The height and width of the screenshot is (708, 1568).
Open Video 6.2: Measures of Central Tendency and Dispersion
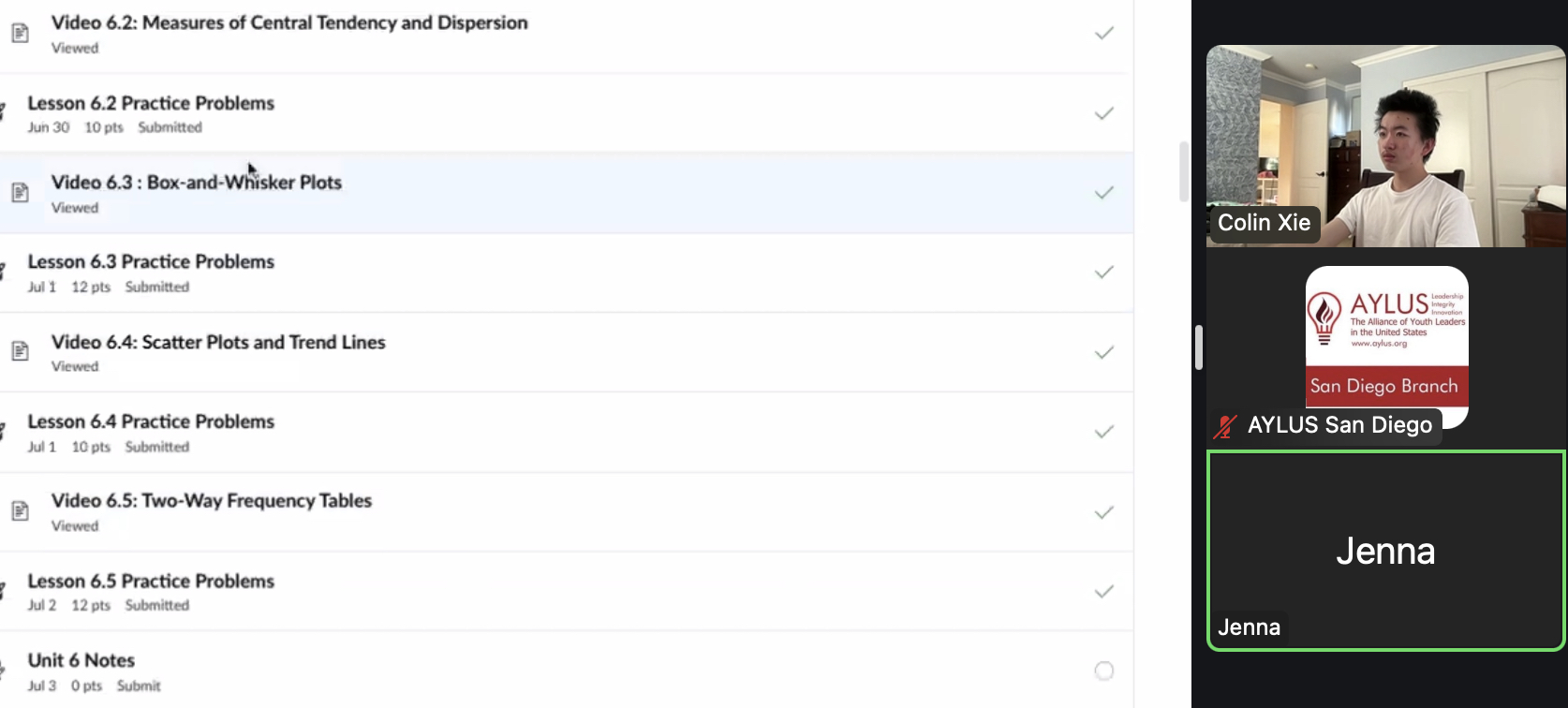click(289, 22)
